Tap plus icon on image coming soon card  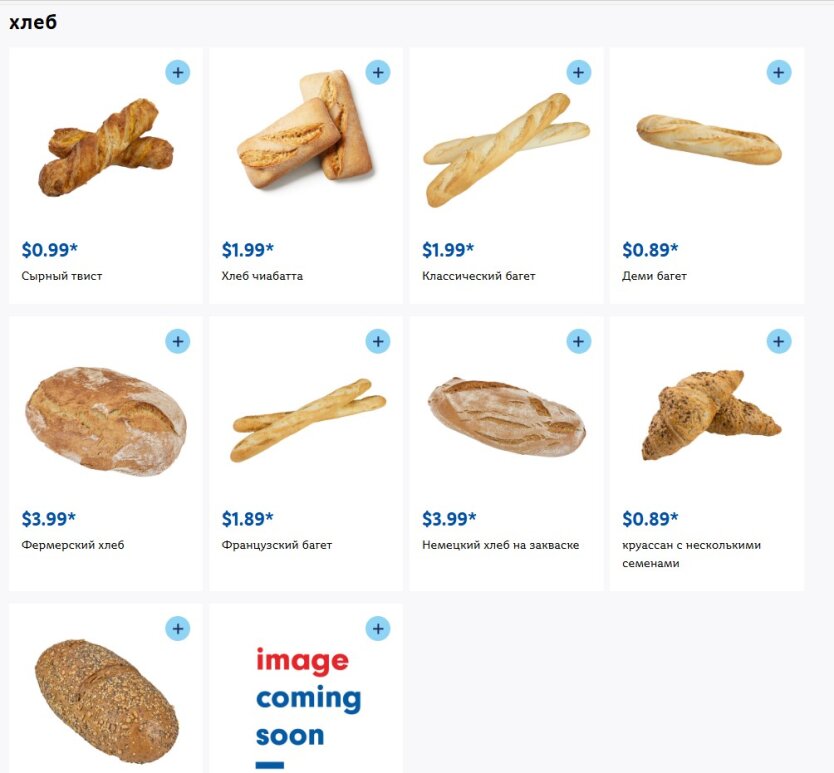click(378, 629)
